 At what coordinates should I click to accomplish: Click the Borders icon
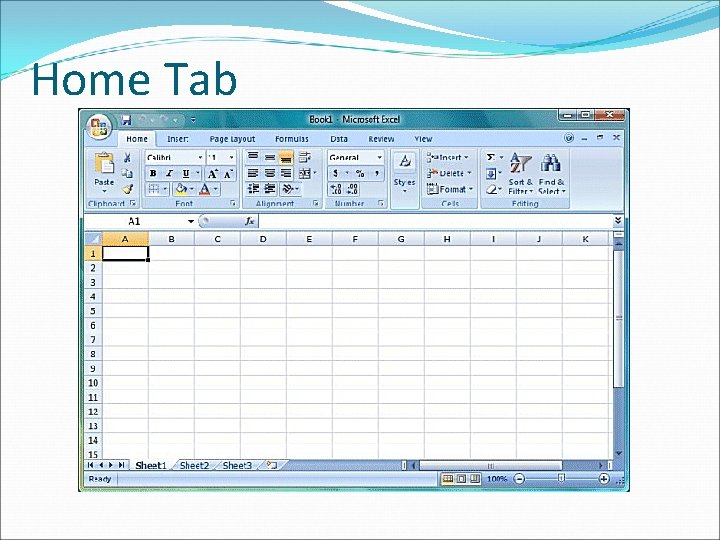pyautogui.click(x=154, y=189)
